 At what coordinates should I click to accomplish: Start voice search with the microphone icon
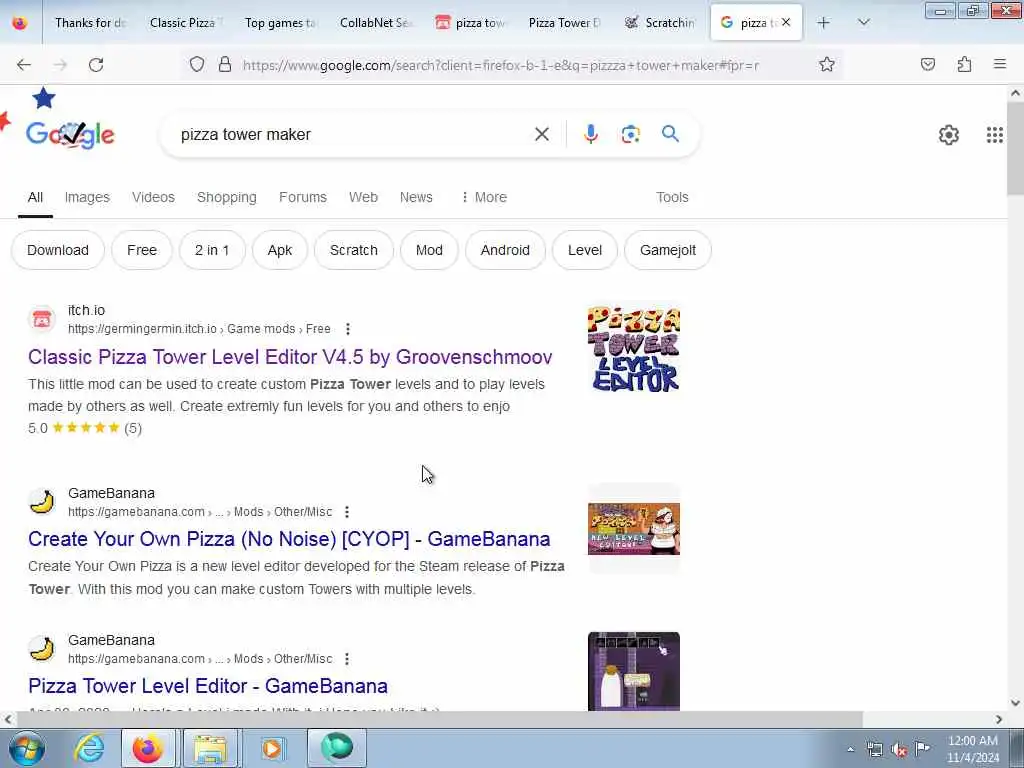click(590, 135)
